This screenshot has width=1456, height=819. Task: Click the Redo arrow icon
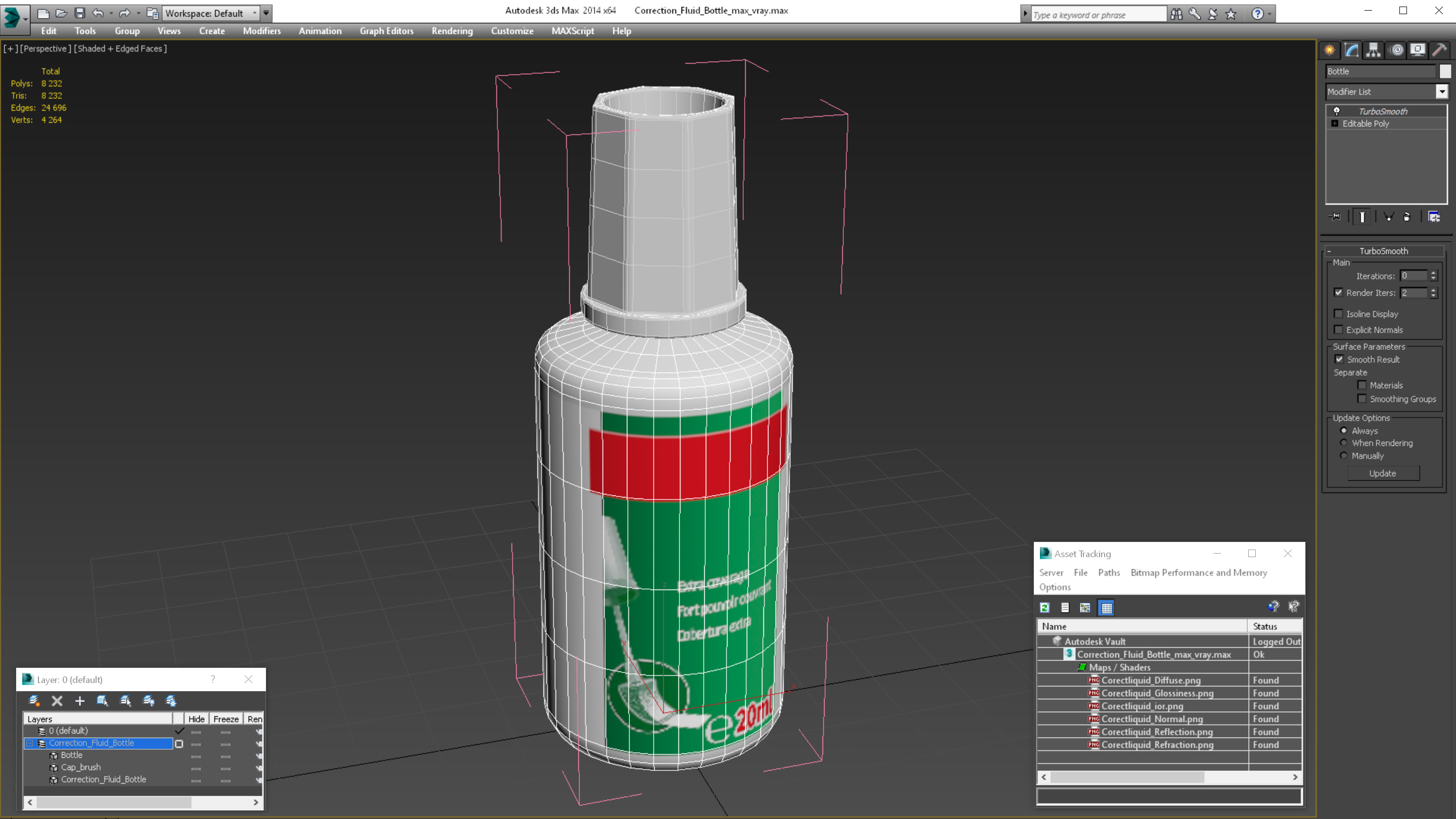pos(125,13)
